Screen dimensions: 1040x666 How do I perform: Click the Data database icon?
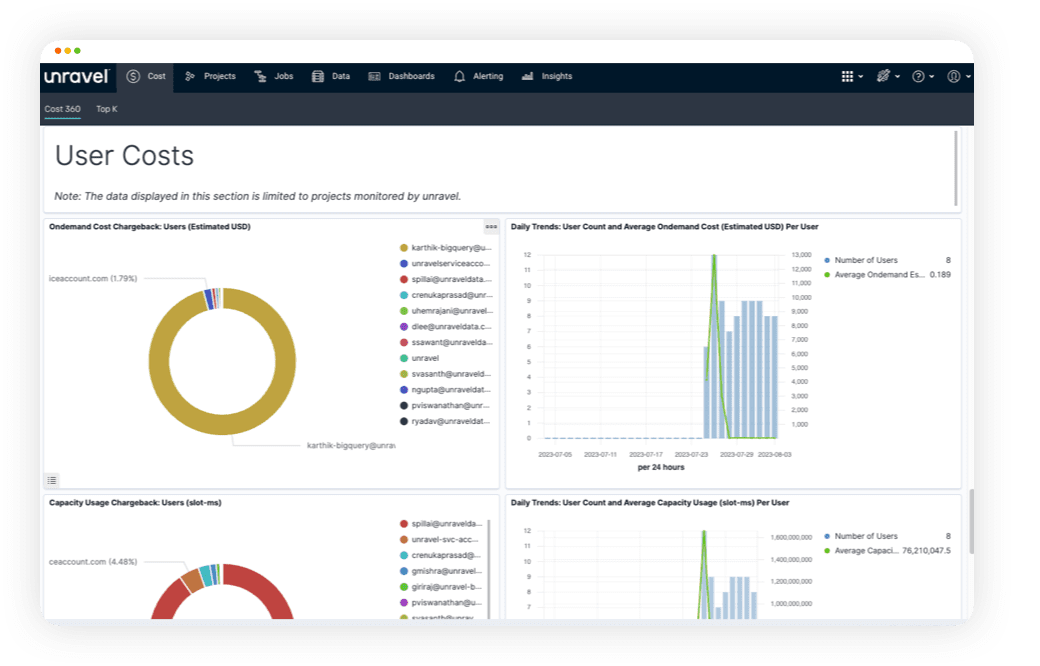318,76
